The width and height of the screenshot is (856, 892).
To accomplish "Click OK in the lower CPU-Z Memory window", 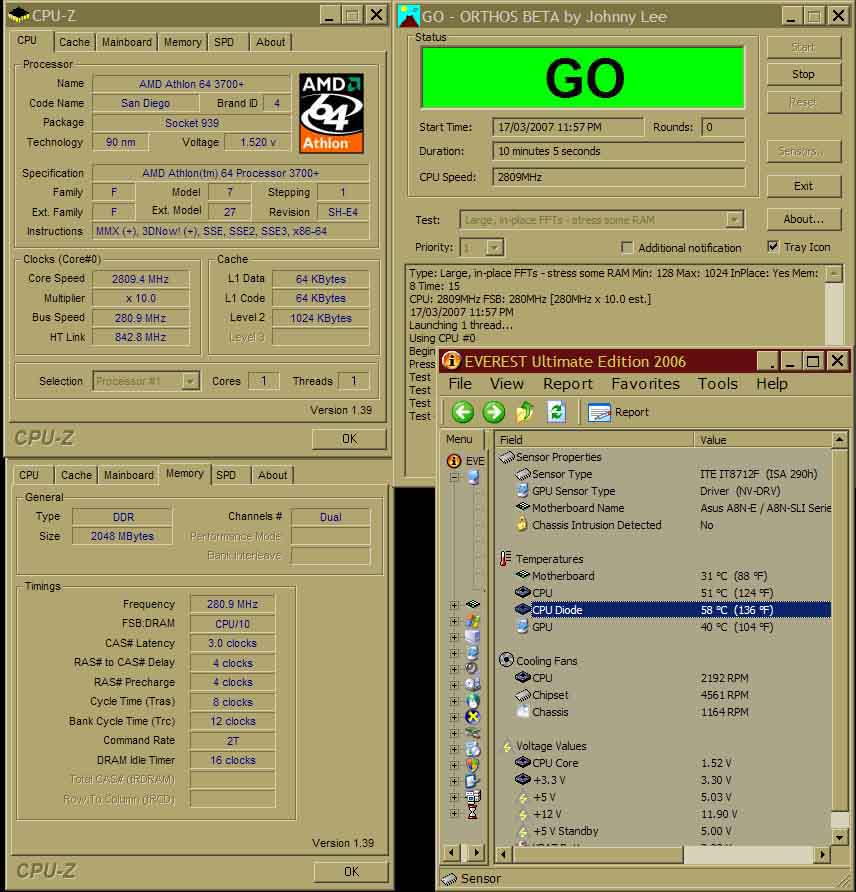I will point(351,872).
